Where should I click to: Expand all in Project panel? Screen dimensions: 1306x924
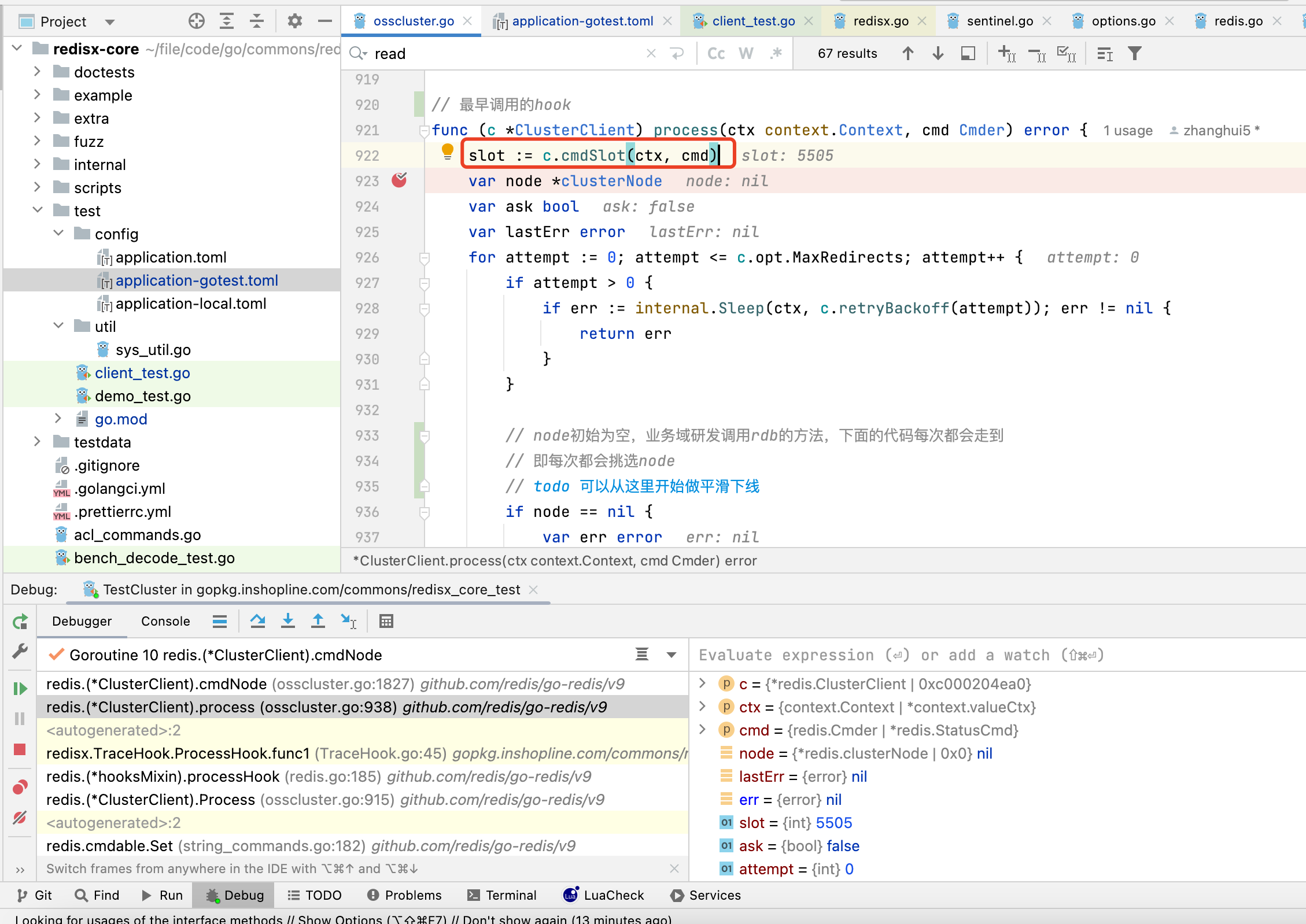227,21
